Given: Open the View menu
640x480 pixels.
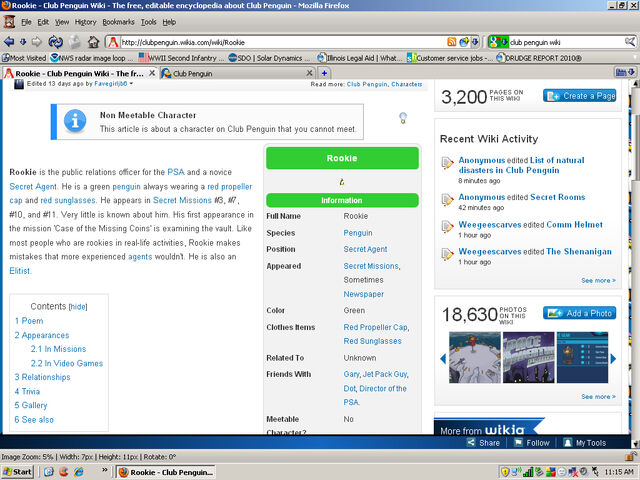Looking at the screenshot, I should (62, 22).
